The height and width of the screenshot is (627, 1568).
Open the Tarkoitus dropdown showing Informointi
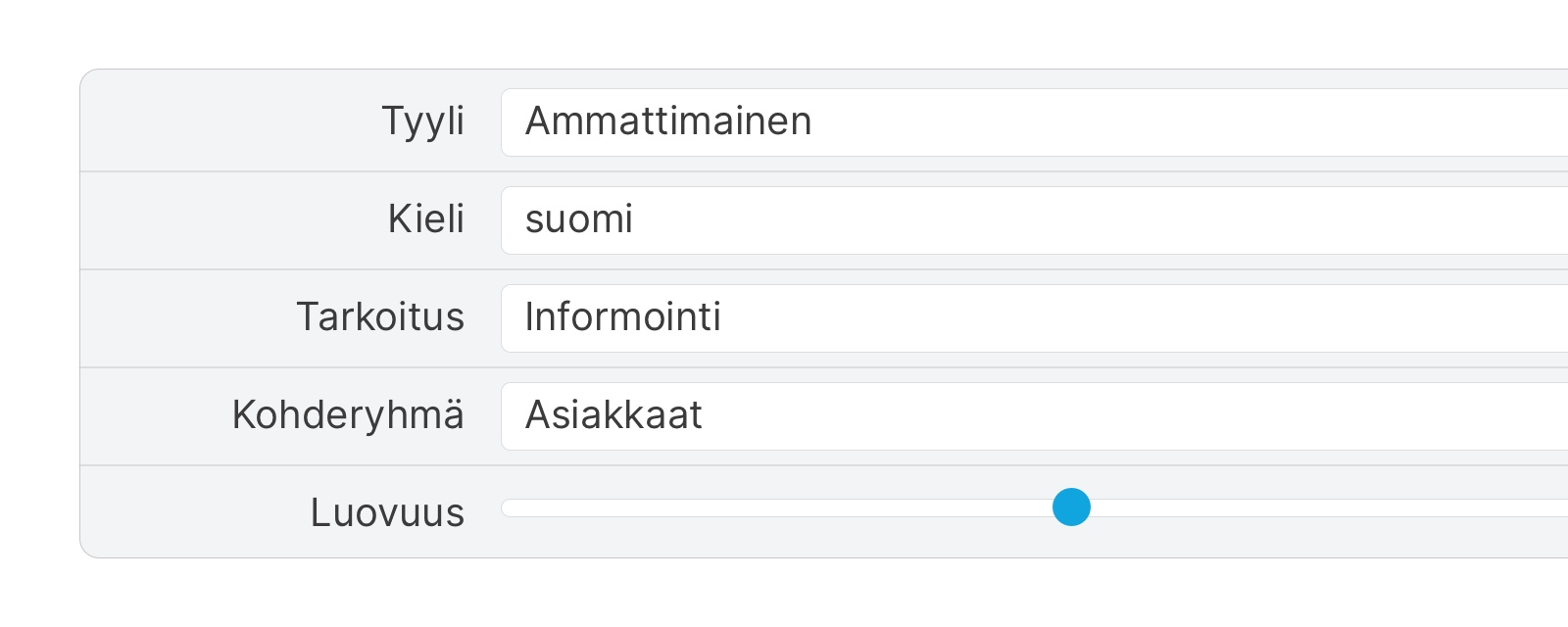coord(882,317)
